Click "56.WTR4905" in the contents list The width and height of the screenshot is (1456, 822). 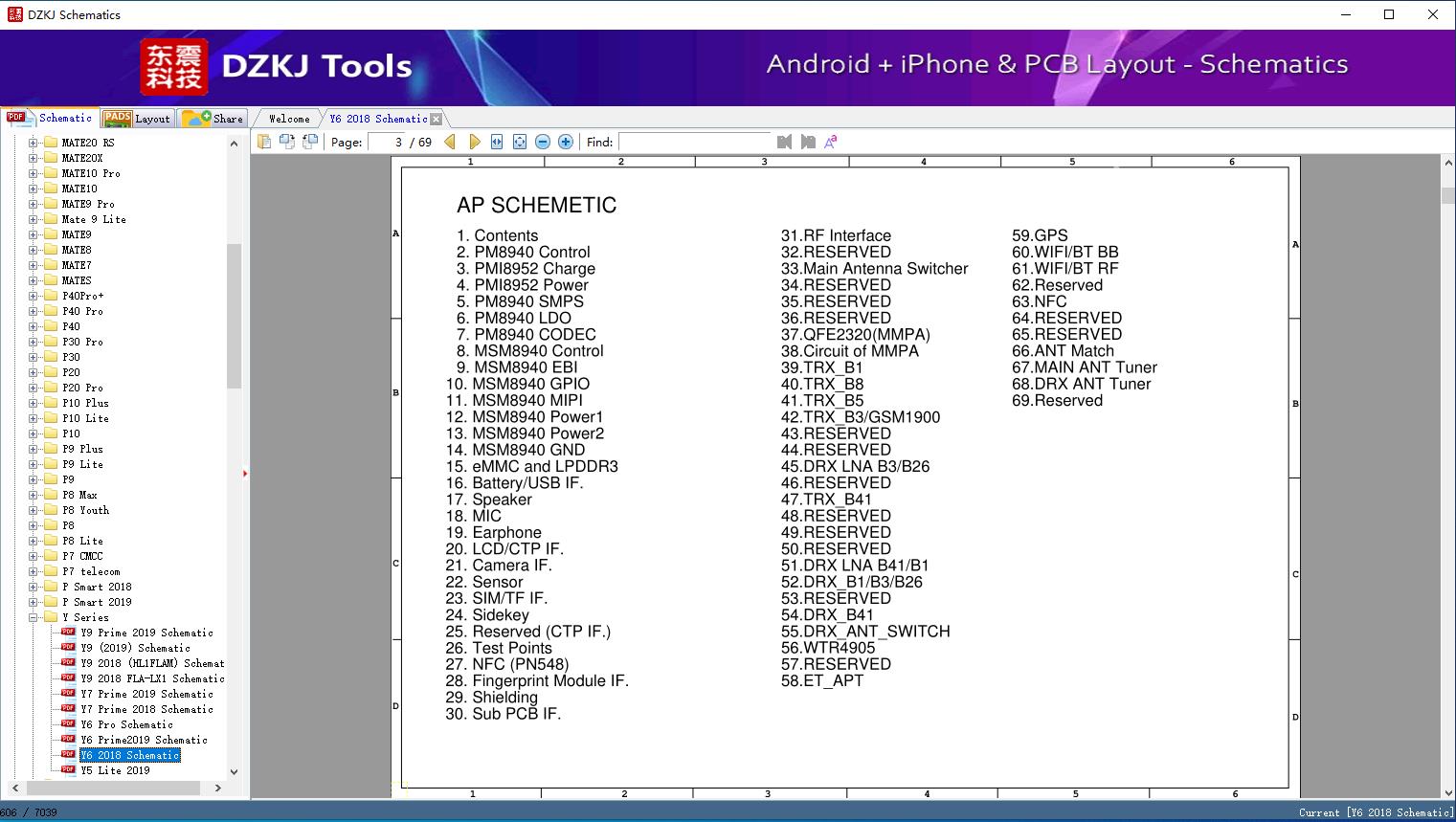pos(828,648)
